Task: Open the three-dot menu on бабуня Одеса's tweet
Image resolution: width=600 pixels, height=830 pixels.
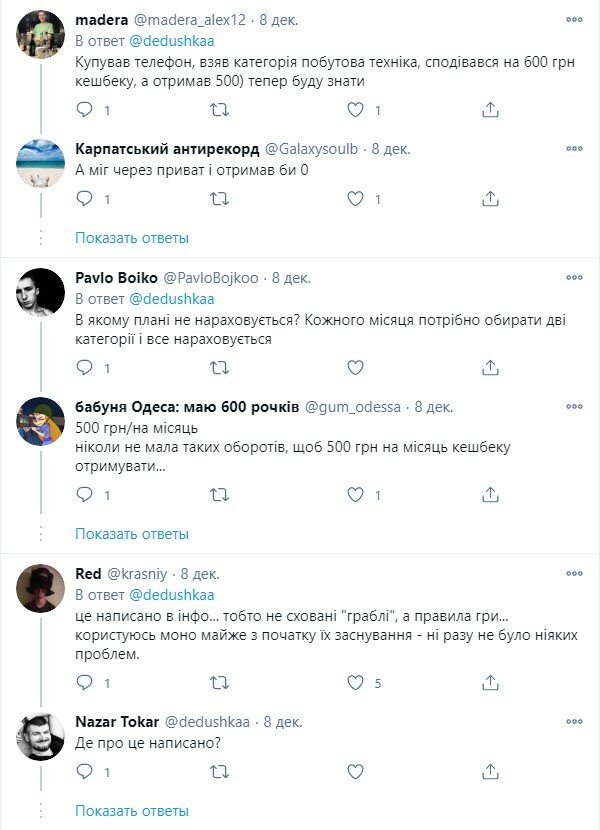Action: pos(572,408)
